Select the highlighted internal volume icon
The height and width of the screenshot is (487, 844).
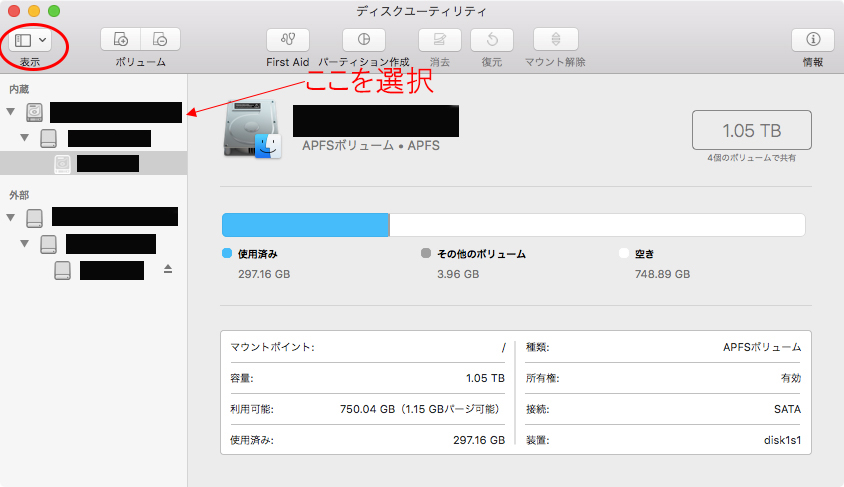click(62, 164)
